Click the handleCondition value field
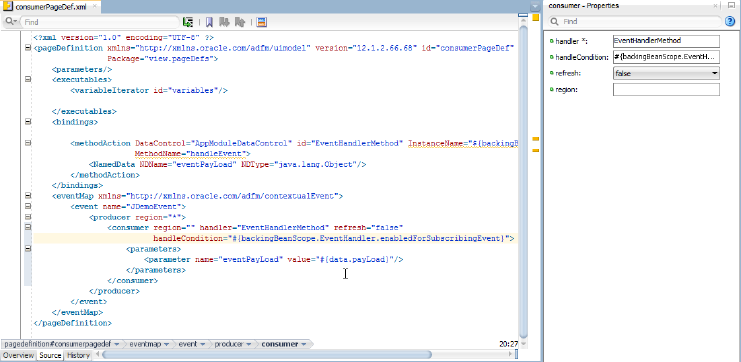Screen dimensions: 741x362 (x=666, y=57)
